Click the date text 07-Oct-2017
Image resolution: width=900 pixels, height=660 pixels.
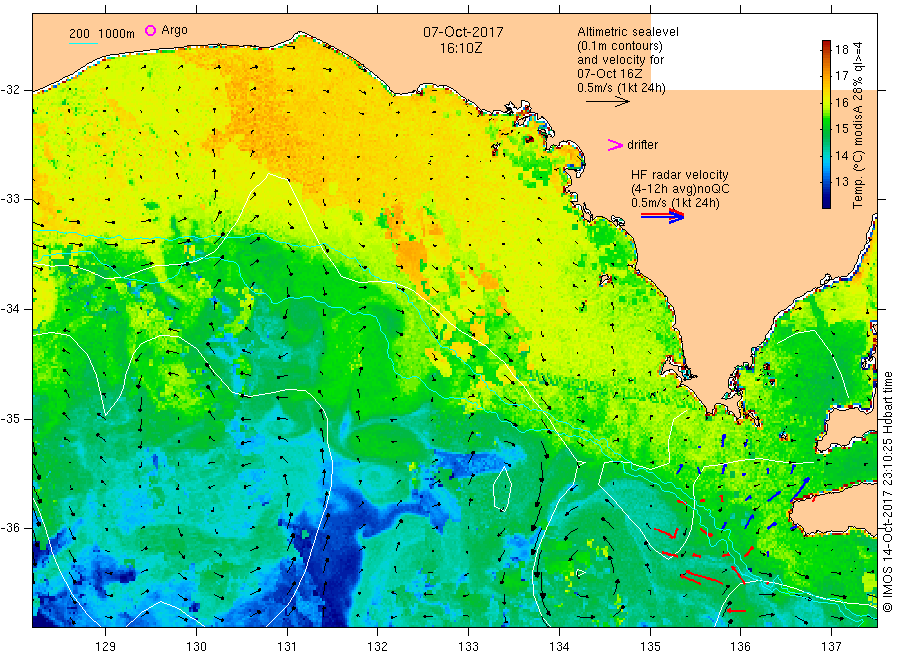click(463, 32)
